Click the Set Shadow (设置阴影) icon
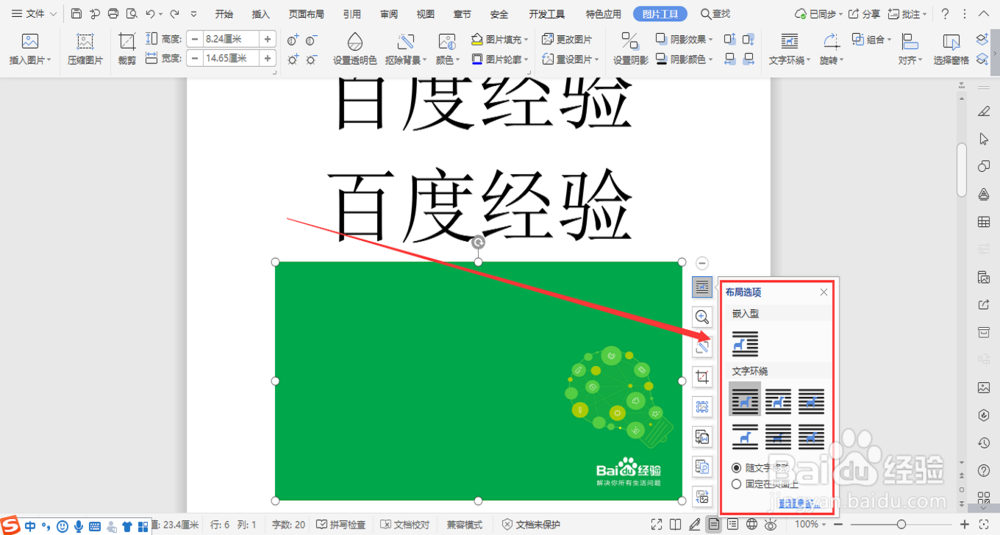This screenshot has height=535, width=1000. (630, 41)
